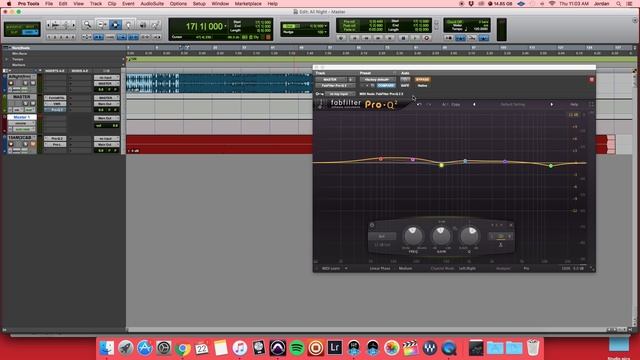Image resolution: width=640 pixels, height=360 pixels.
Task: Open the FabFilter Pro-Q 2 insert selector
Action: click(335, 85)
